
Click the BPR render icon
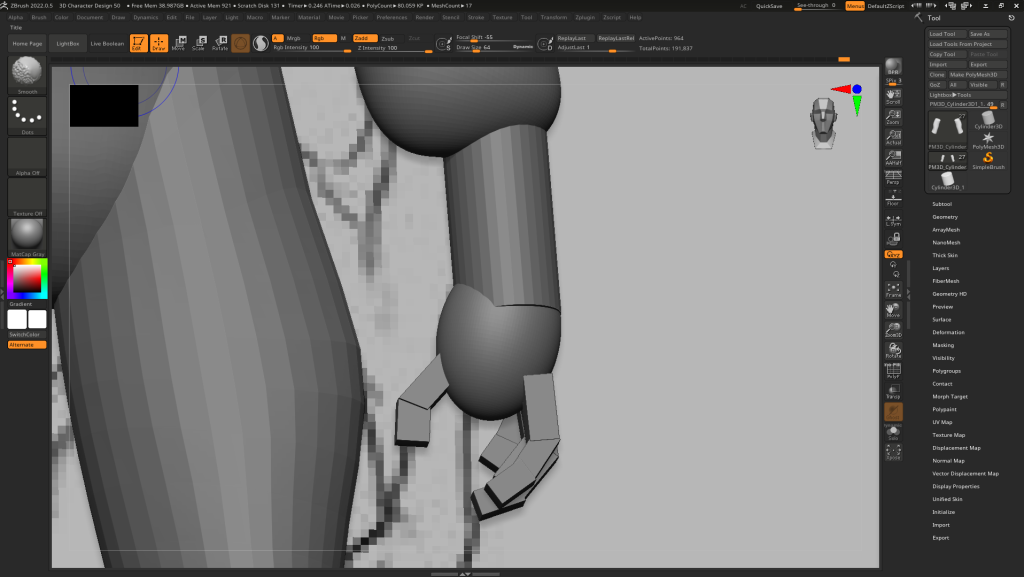coord(893,67)
